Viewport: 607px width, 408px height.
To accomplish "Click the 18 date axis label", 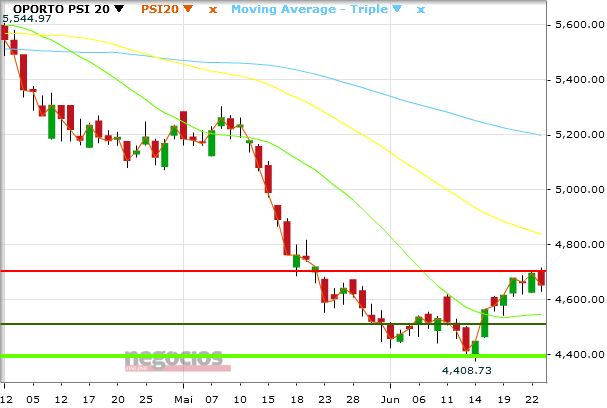I will 297,399.
